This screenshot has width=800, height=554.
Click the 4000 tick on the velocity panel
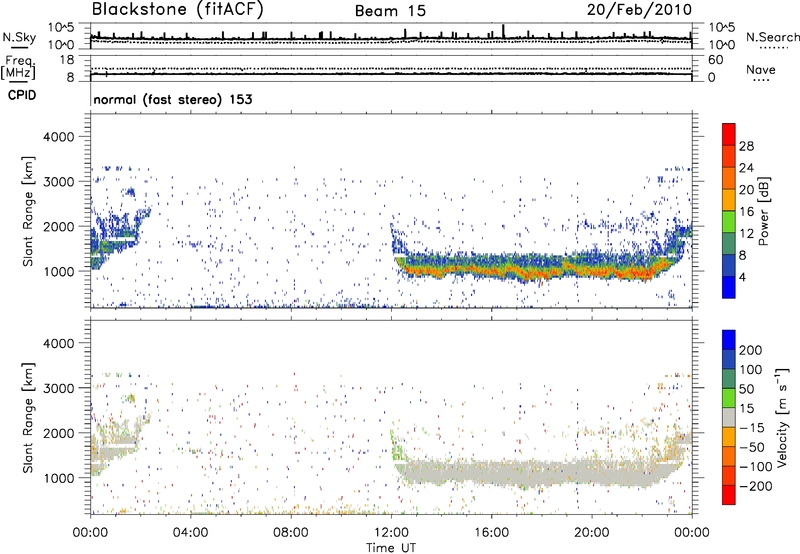pyautogui.click(x=59, y=343)
